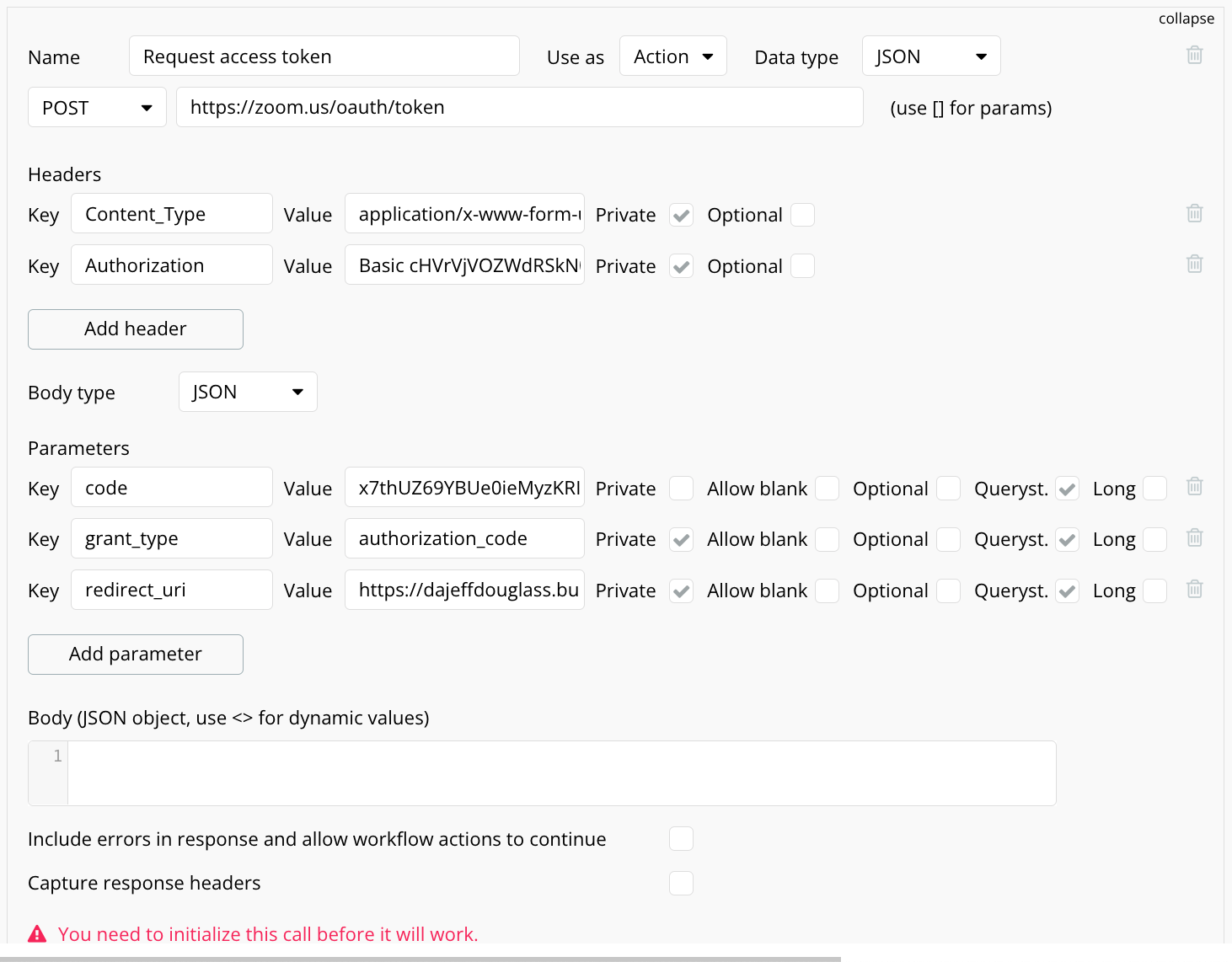Image resolution: width=1232 pixels, height=962 pixels.
Task: Change the POST method dropdown
Action: click(97, 108)
